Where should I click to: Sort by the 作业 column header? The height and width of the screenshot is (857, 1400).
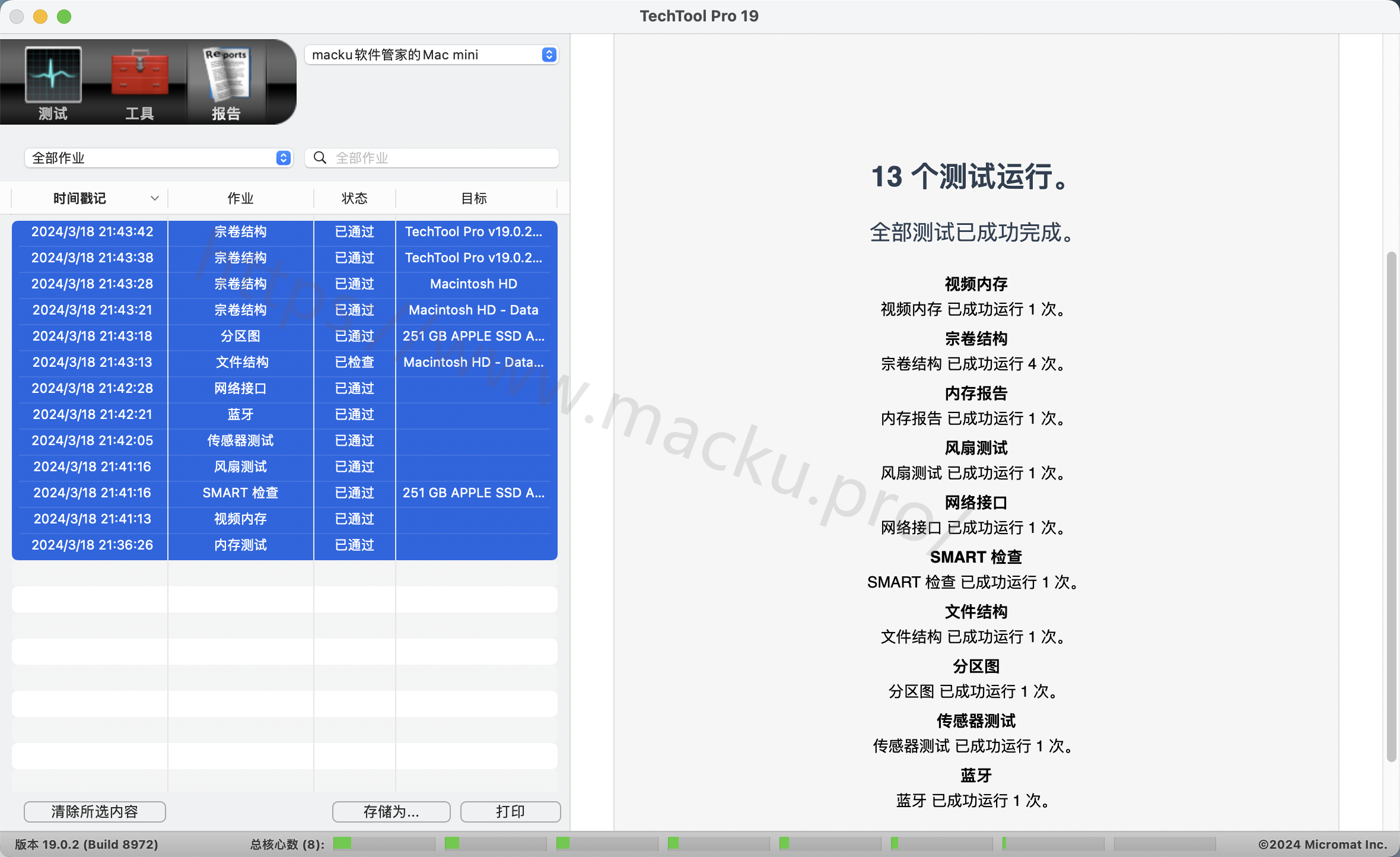pos(241,198)
